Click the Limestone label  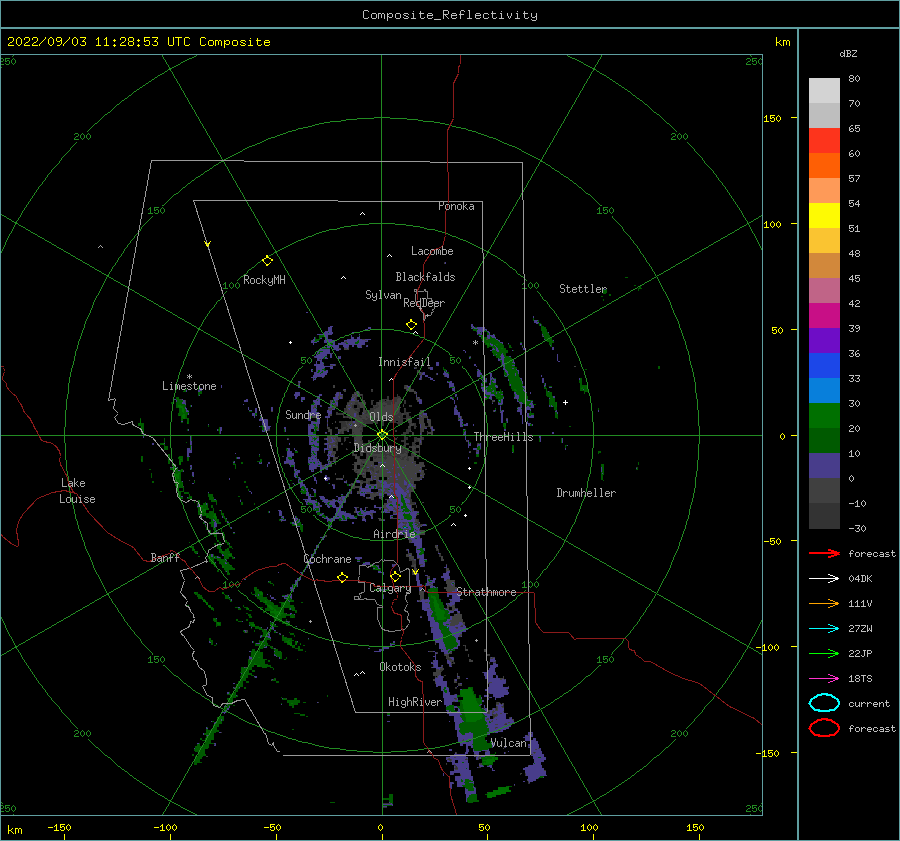[189, 386]
